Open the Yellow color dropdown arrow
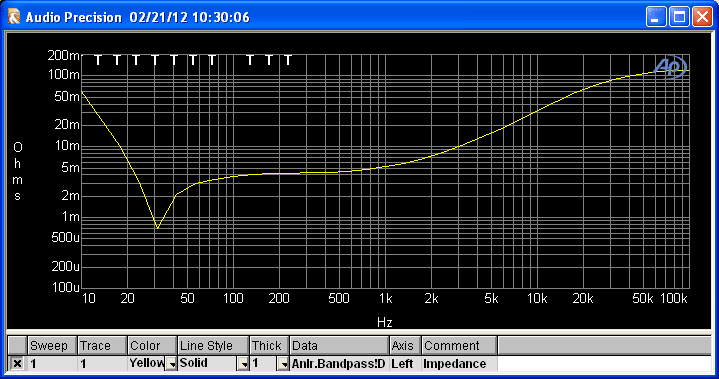 171,364
